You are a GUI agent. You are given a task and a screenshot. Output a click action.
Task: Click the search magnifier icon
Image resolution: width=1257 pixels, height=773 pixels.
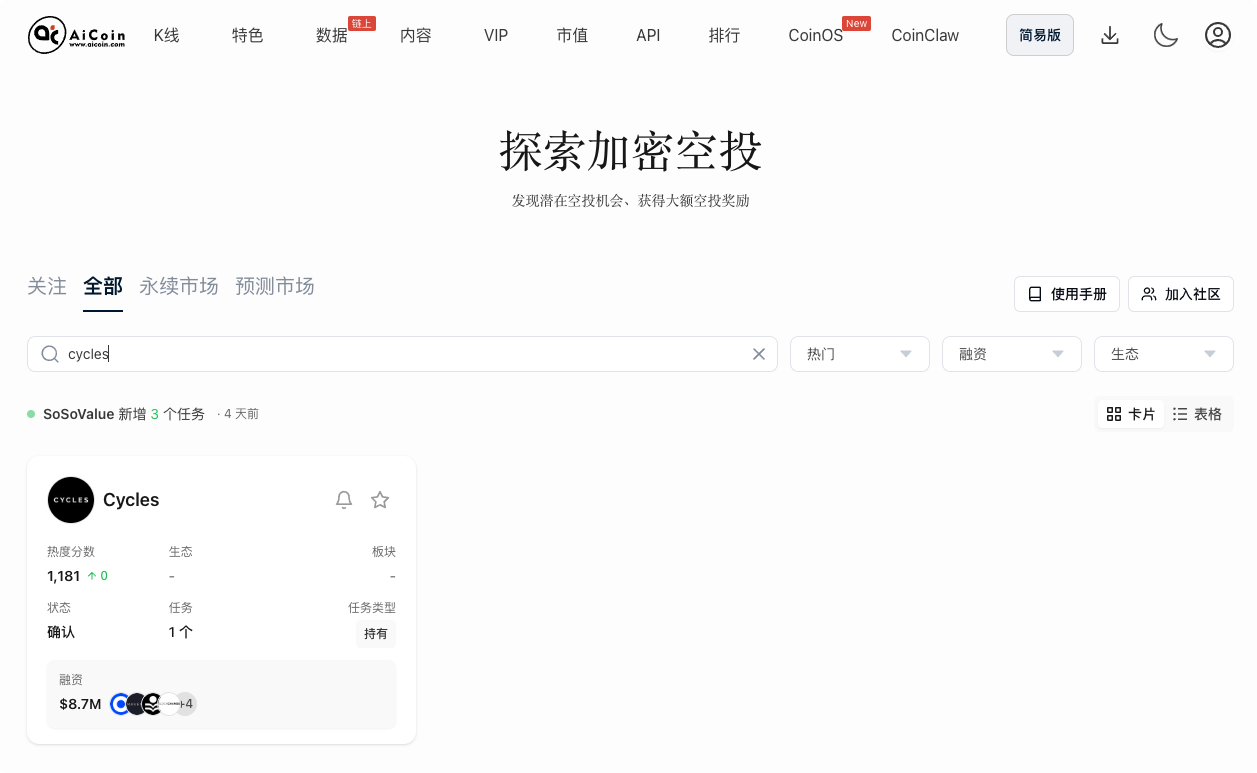point(50,354)
